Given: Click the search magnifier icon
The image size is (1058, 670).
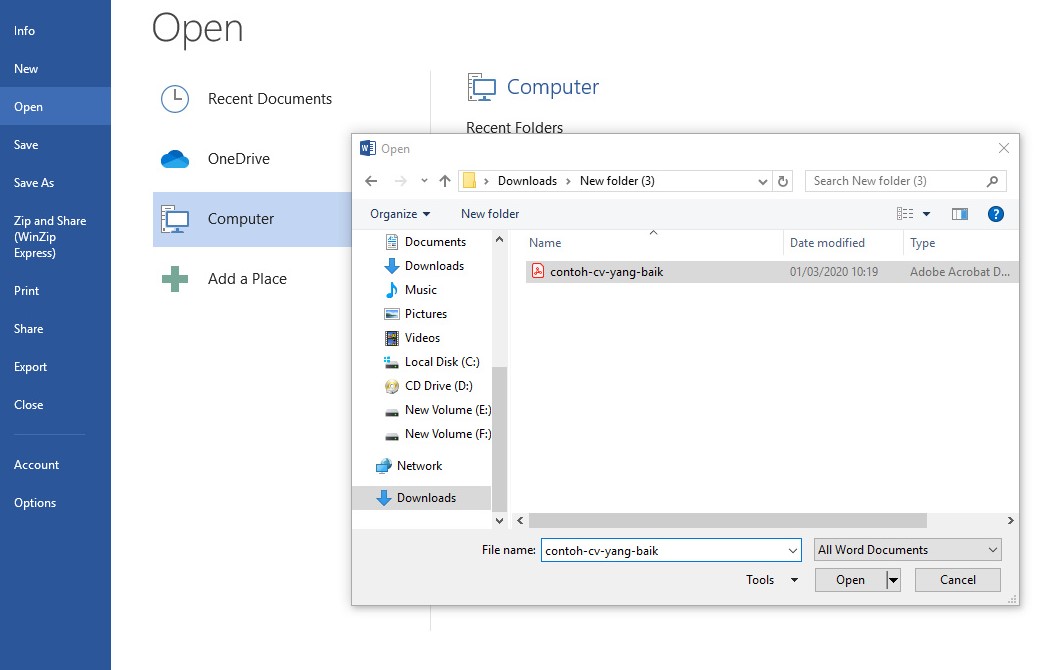Looking at the screenshot, I should coord(993,181).
